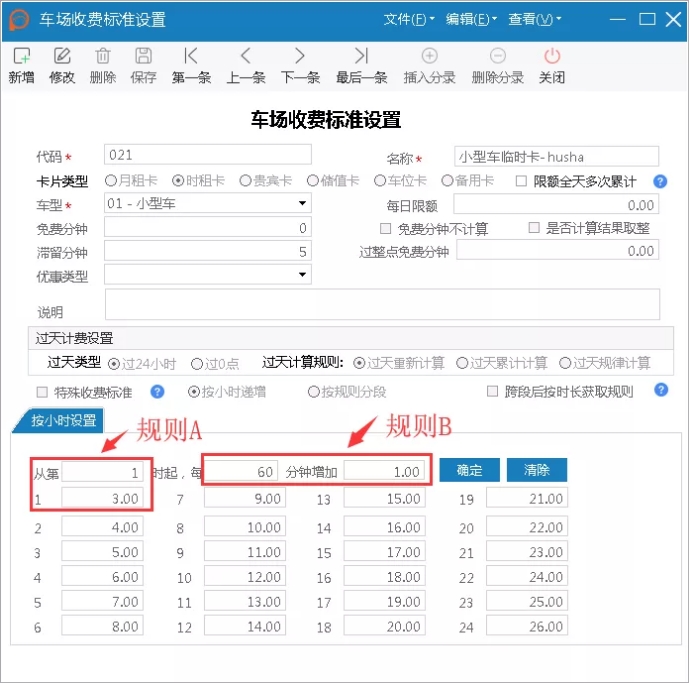Go to 最后一条 (last record)

(x=361, y=56)
